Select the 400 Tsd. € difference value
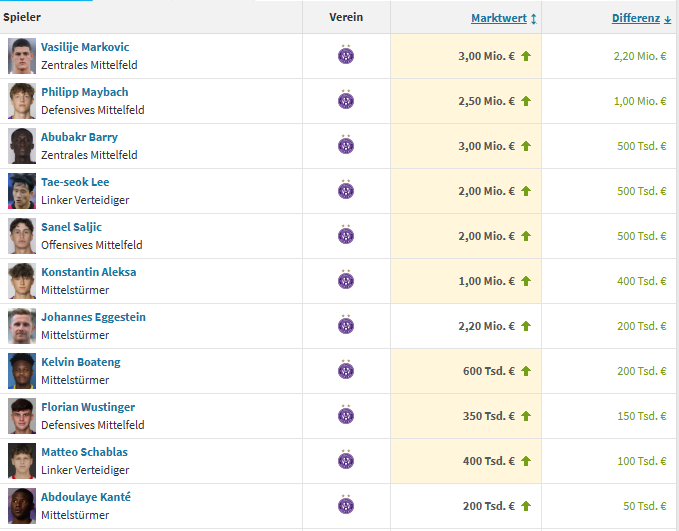The height and width of the screenshot is (531, 679). coord(641,282)
